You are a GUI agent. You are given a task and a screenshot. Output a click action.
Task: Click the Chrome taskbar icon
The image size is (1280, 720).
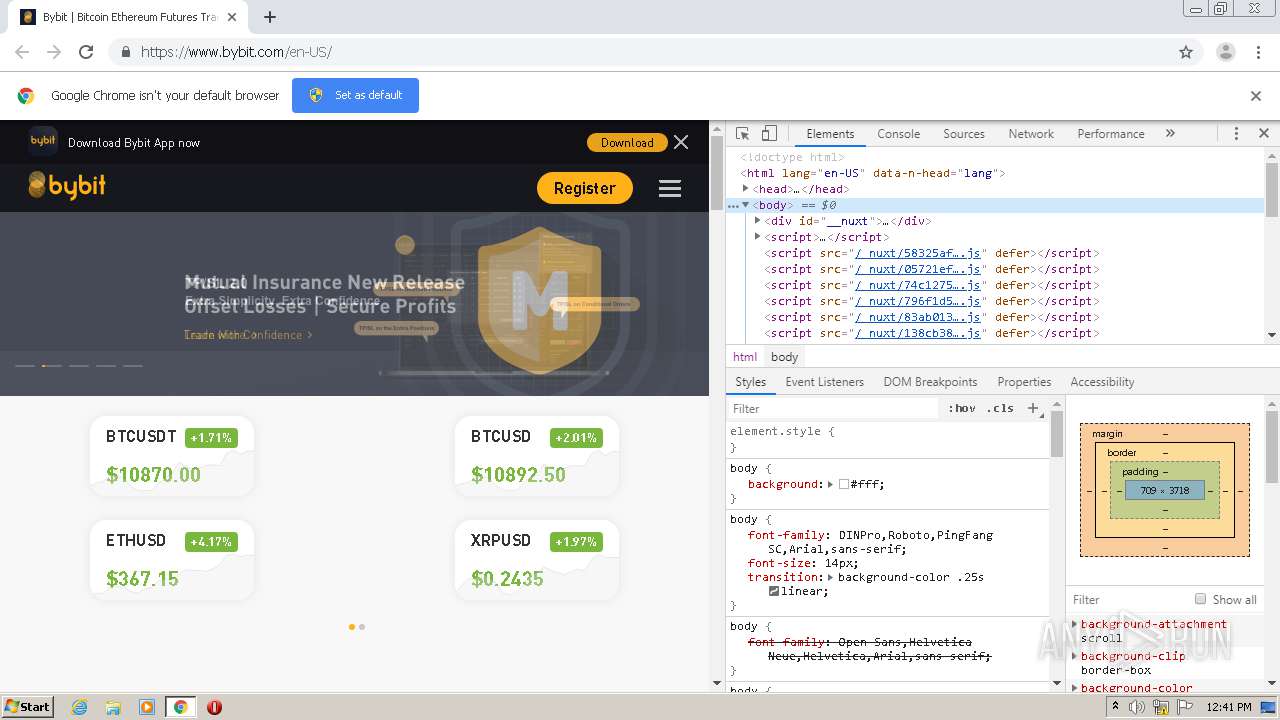tap(180, 707)
